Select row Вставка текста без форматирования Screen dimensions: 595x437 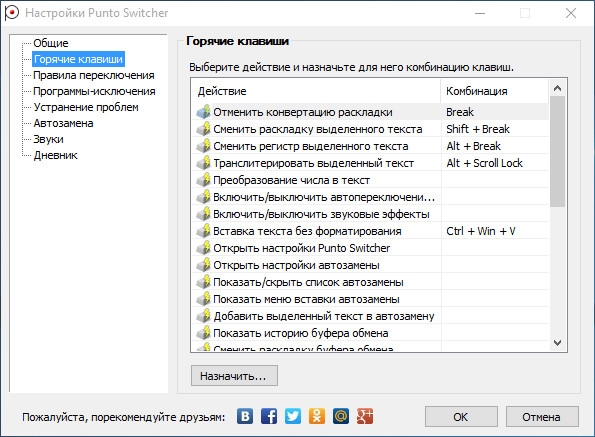tap(370, 231)
